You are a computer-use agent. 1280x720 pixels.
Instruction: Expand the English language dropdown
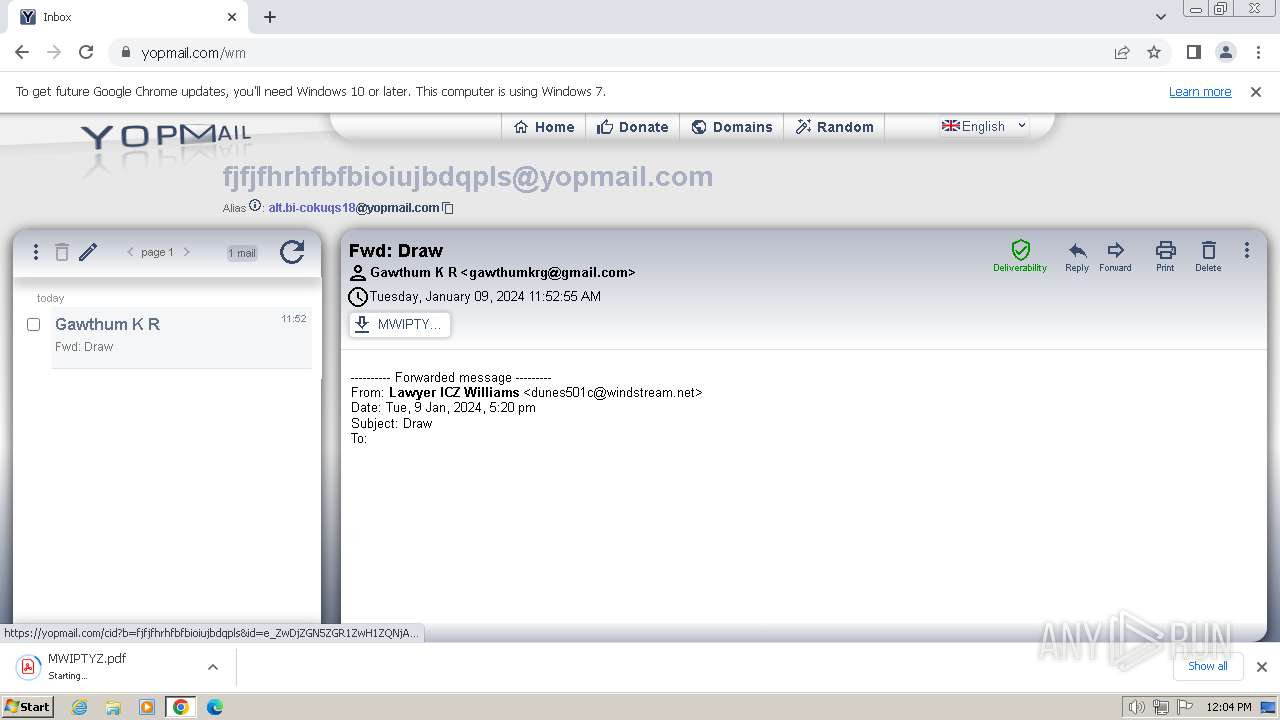(984, 126)
